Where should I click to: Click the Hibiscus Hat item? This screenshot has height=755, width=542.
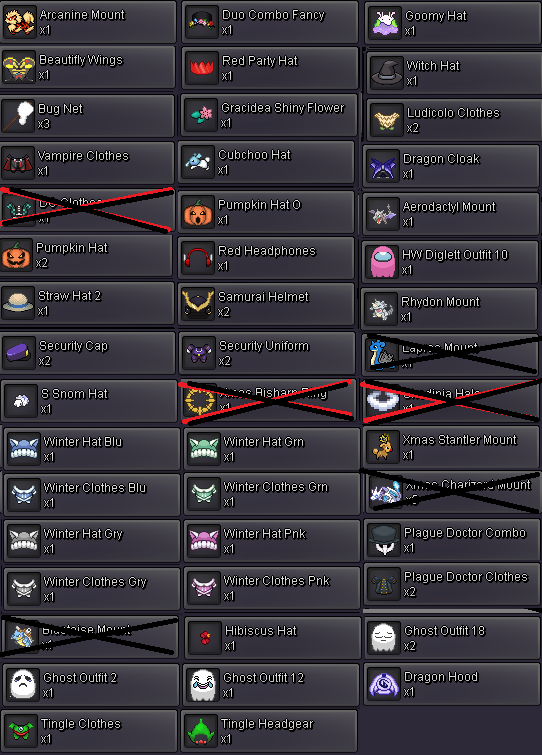pos(272,638)
